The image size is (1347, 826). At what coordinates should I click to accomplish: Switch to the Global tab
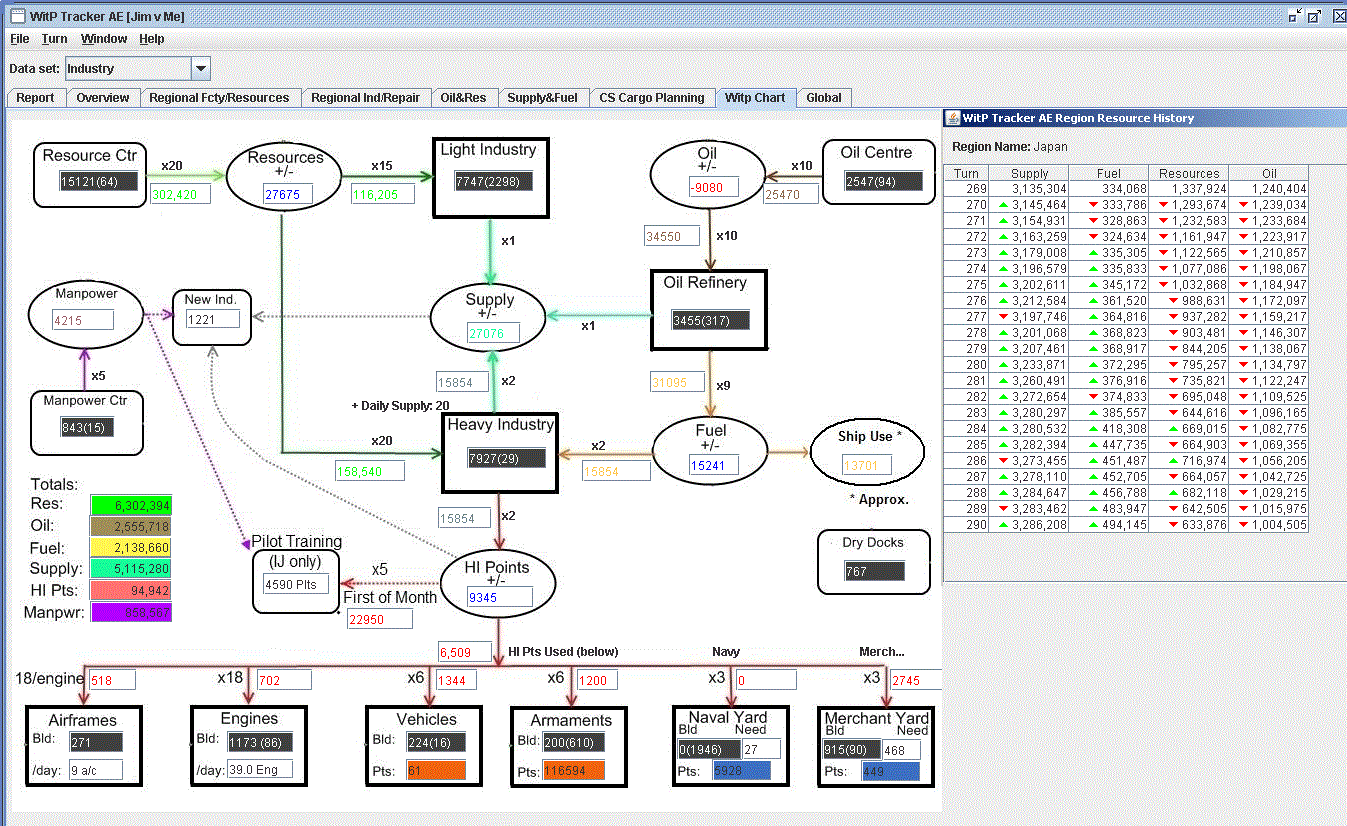824,98
